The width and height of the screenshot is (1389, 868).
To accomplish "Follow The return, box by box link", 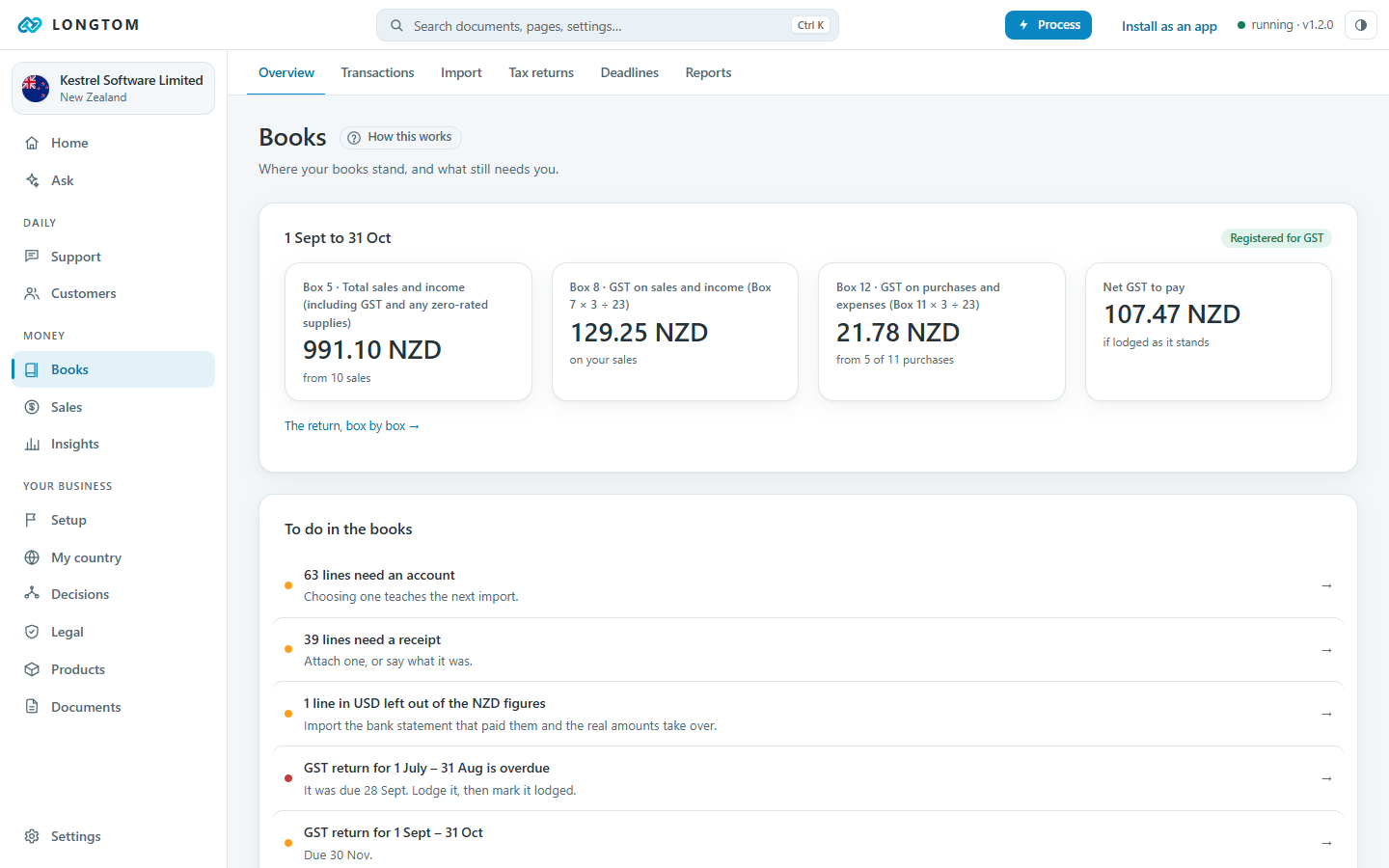I will coord(352,425).
